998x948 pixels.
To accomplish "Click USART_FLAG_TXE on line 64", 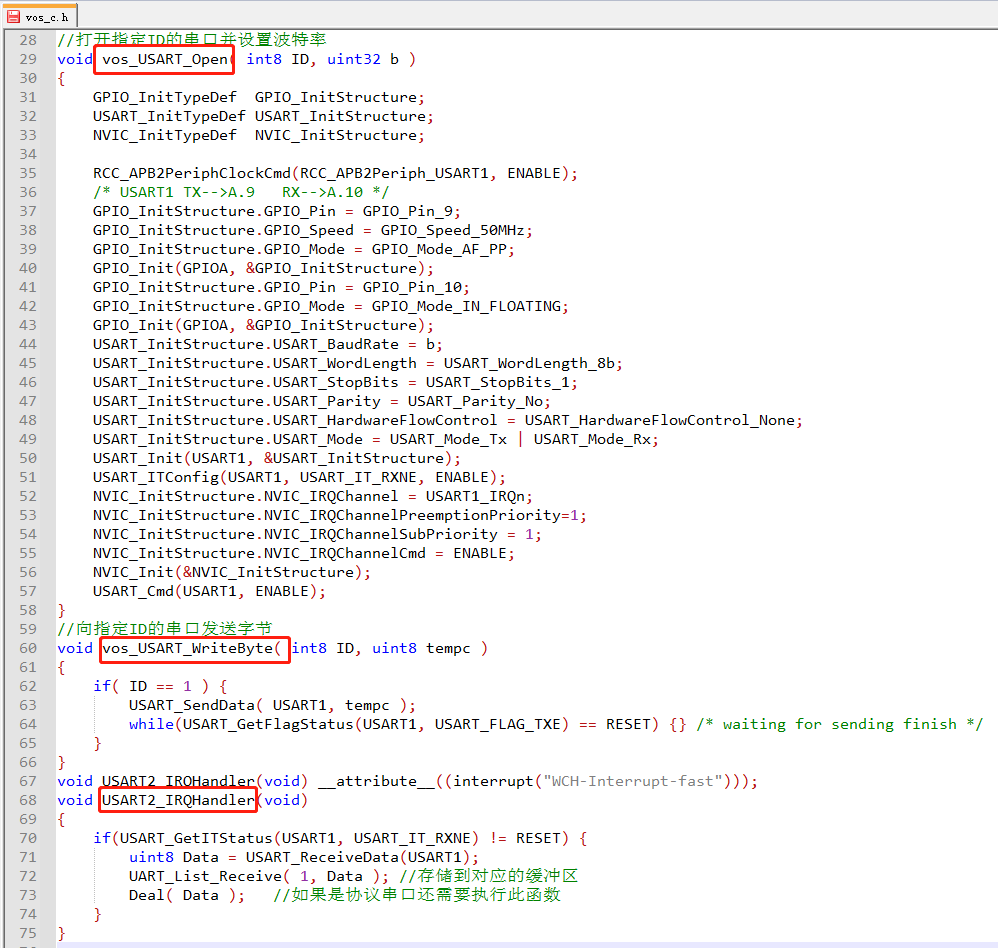I will pyautogui.click(x=498, y=725).
